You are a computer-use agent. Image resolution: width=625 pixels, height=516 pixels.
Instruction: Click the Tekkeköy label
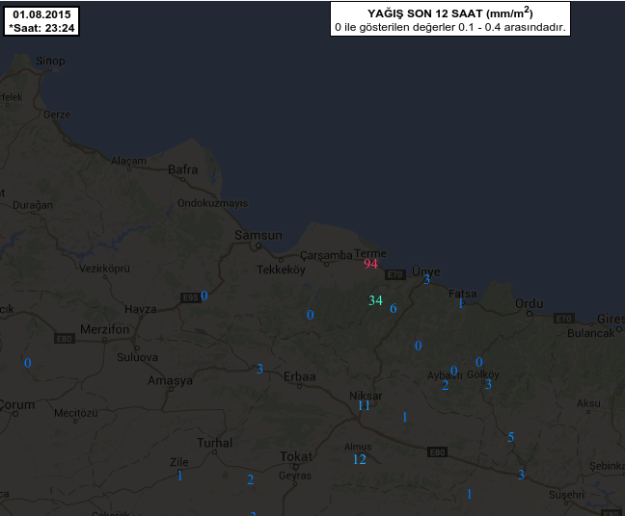point(281,270)
